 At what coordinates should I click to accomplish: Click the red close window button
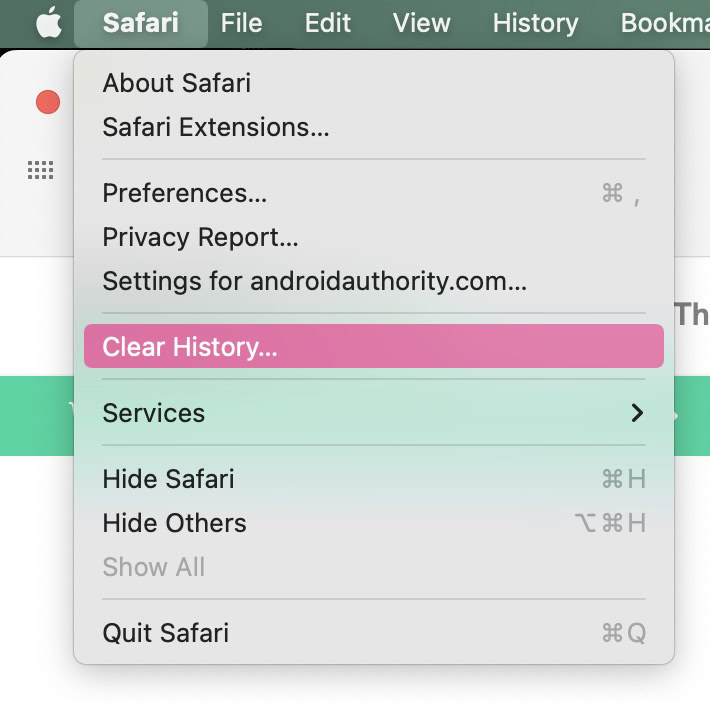point(47,102)
